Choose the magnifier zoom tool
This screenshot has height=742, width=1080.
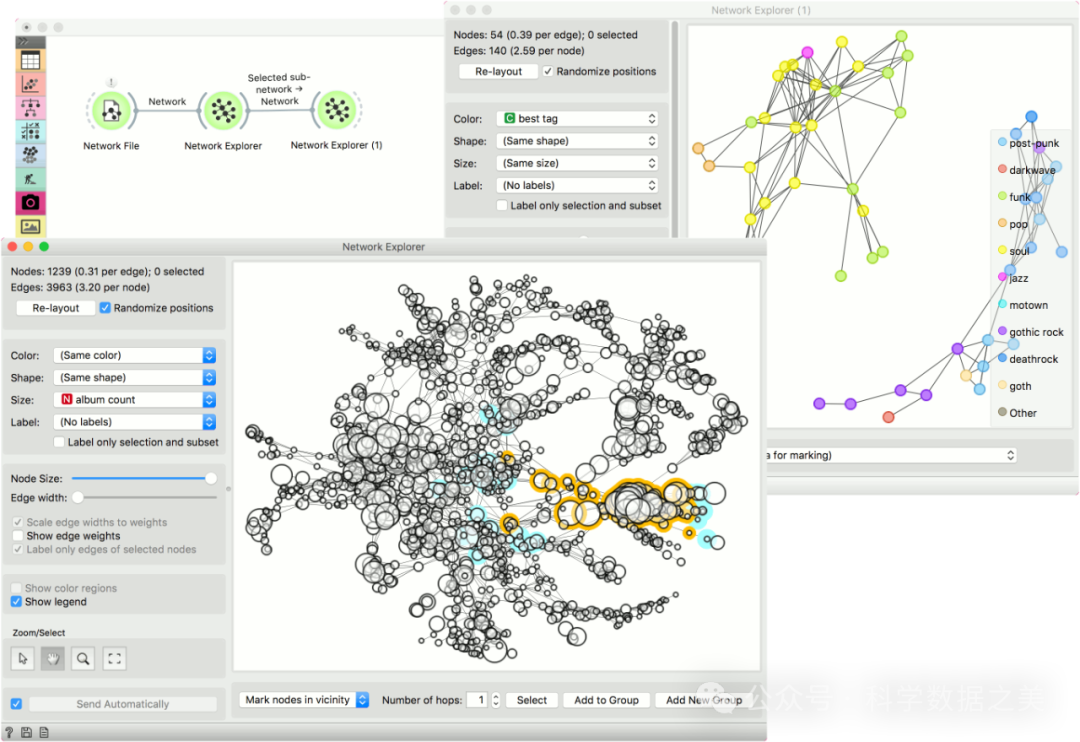click(84, 658)
